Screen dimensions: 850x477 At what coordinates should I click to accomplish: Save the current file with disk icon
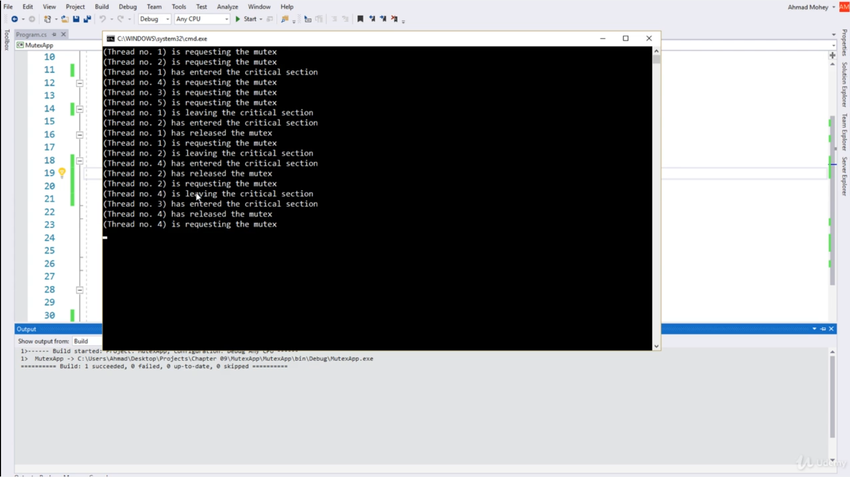(76, 19)
